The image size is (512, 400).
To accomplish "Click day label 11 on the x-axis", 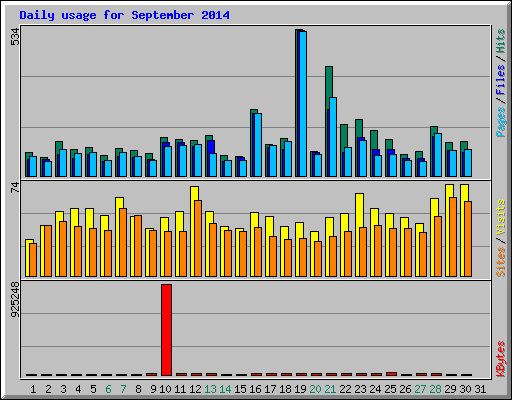I will tap(180, 389).
